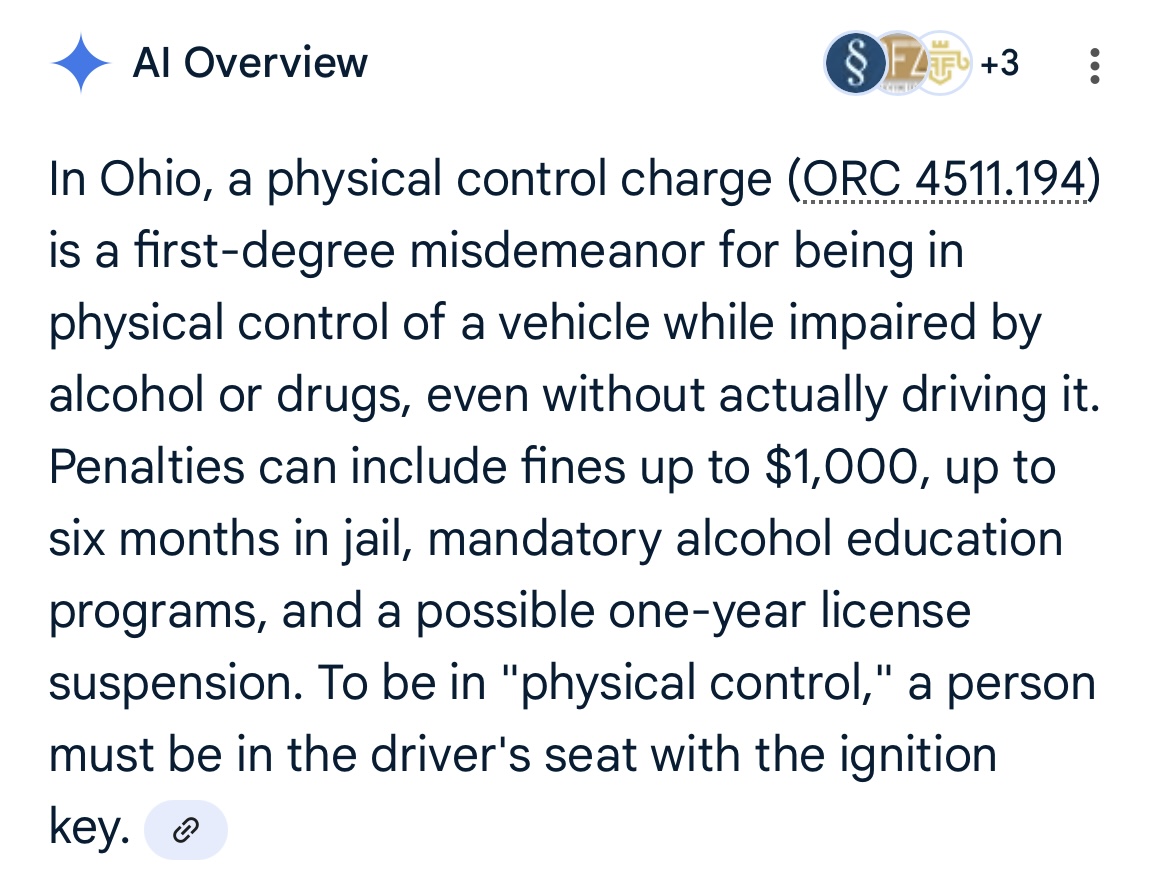
Task: Click the chain-link source chip icon
Action: 186,829
